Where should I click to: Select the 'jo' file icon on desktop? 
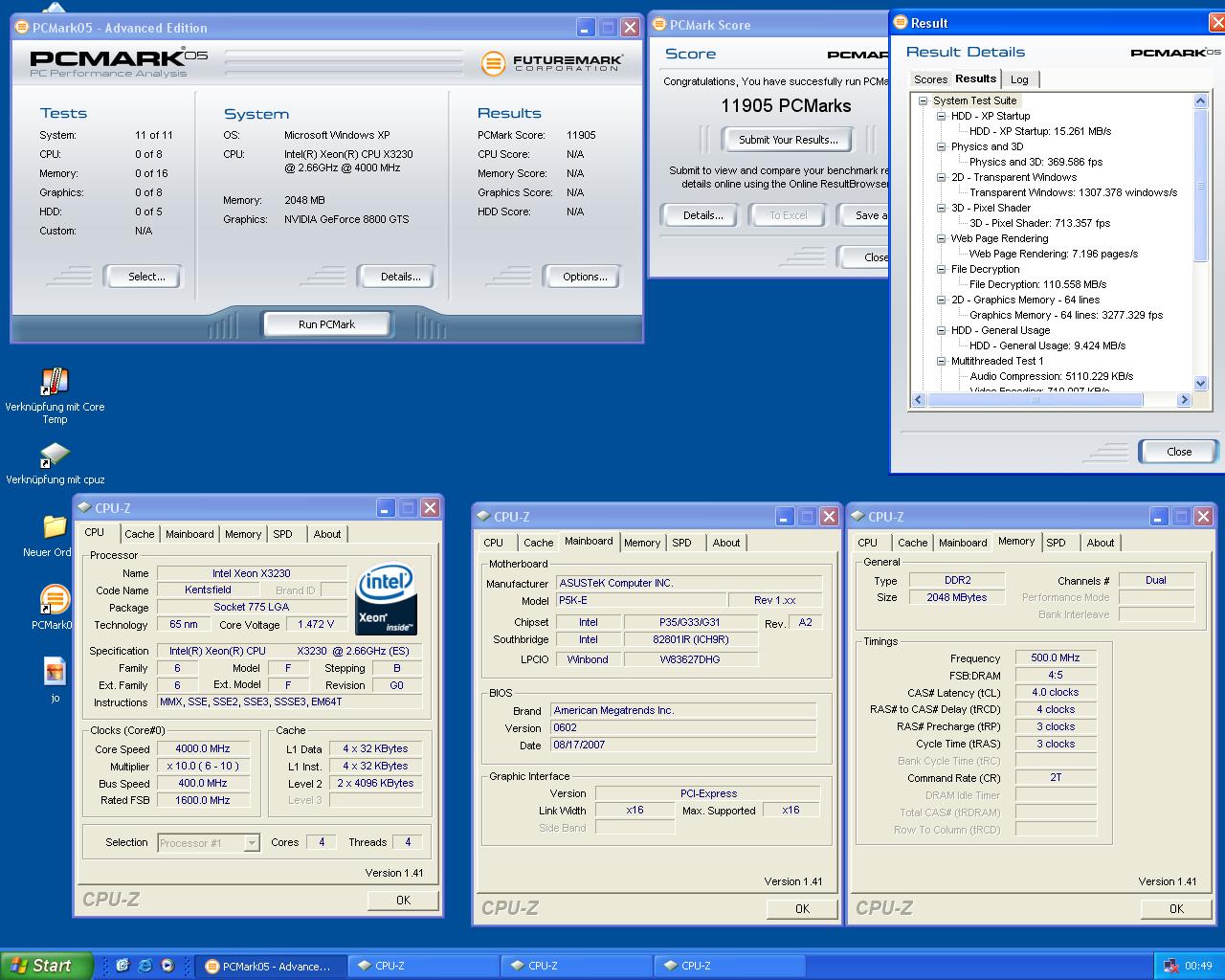pos(55,672)
